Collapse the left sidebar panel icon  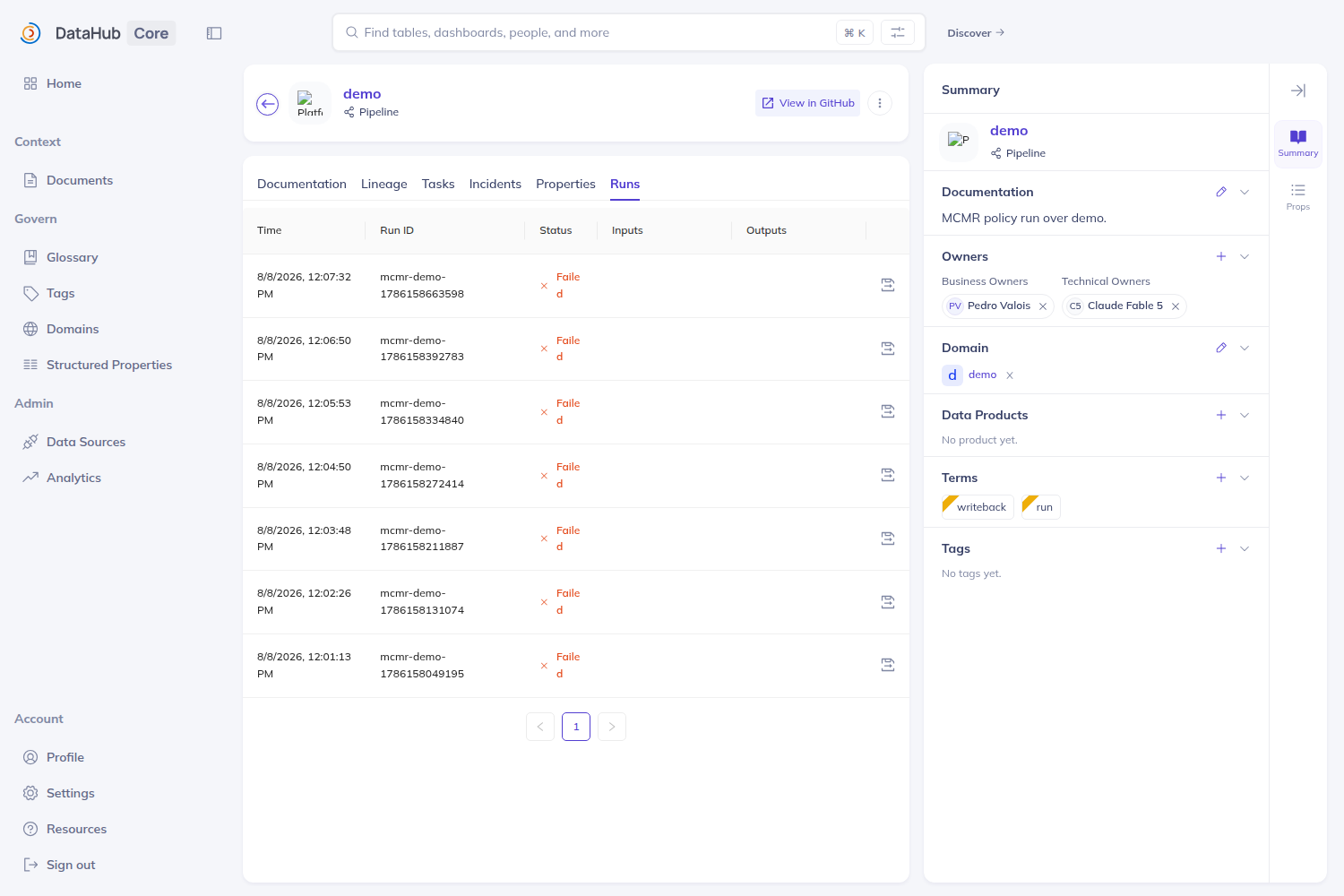point(214,33)
